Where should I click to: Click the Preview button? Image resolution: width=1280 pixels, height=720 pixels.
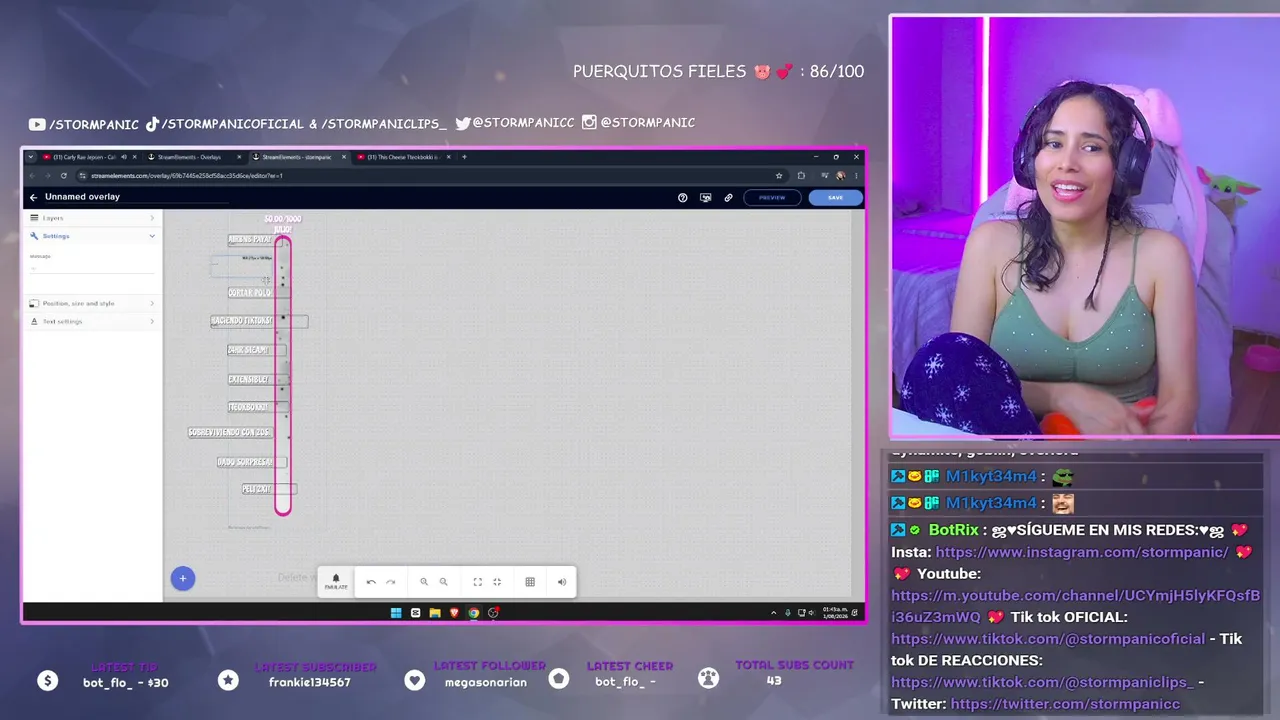point(772,198)
